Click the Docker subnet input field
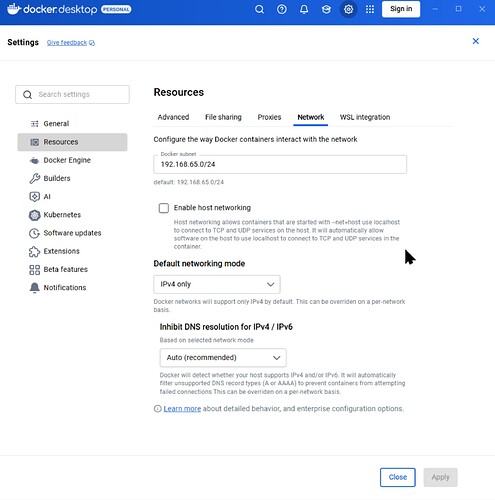This screenshot has width=495, height=500. pos(280,164)
